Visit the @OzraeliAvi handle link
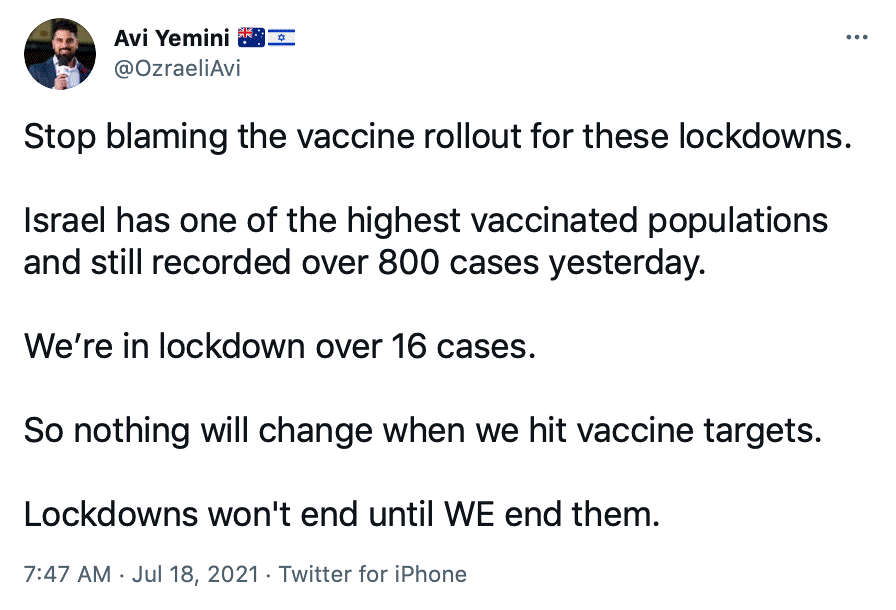896x610 pixels. [178, 68]
